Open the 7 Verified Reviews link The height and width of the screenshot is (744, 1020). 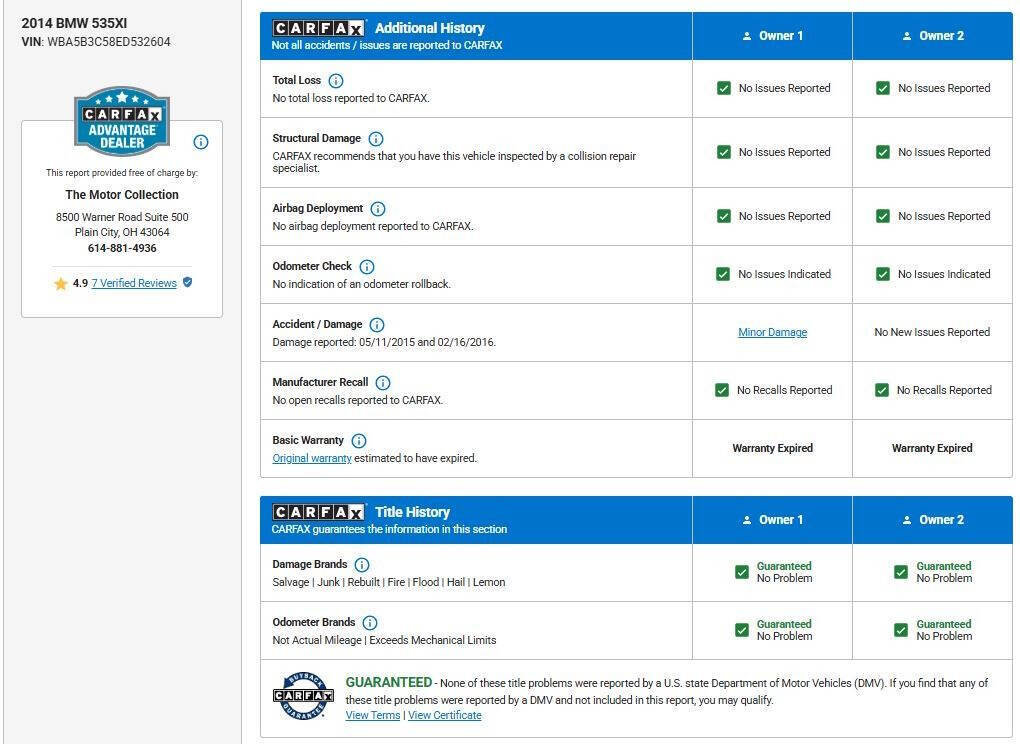[x=134, y=283]
